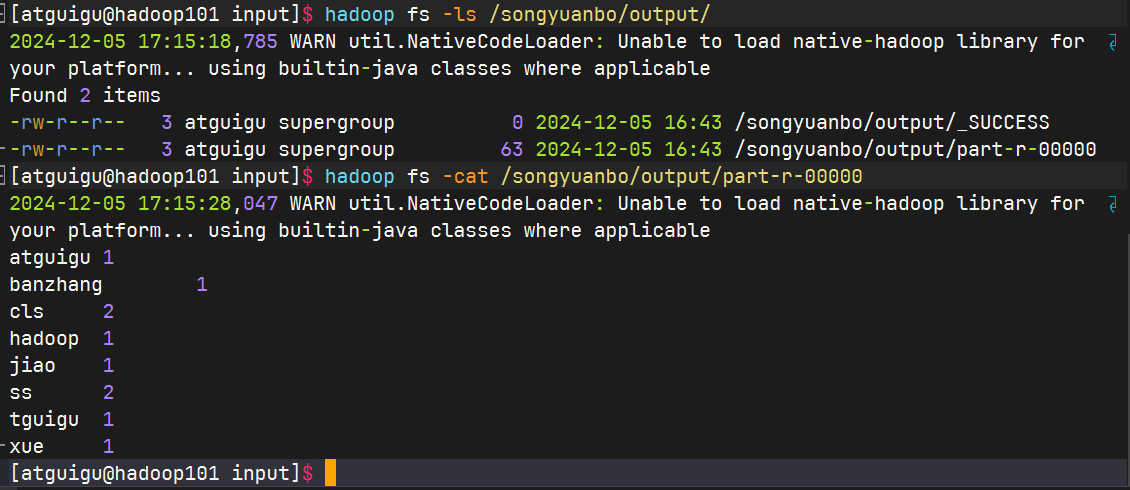The image size is (1130, 490).
Task: Click the word "jiao" in the output
Action: click(33, 366)
